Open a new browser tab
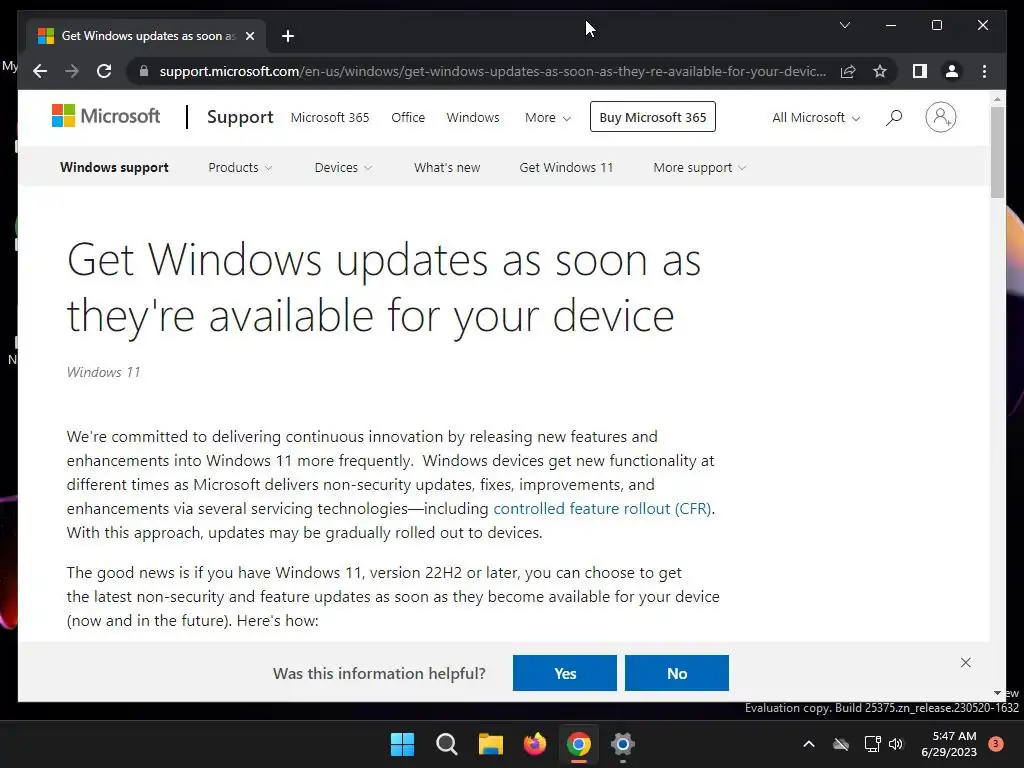Image resolution: width=1024 pixels, height=768 pixels. [x=288, y=36]
